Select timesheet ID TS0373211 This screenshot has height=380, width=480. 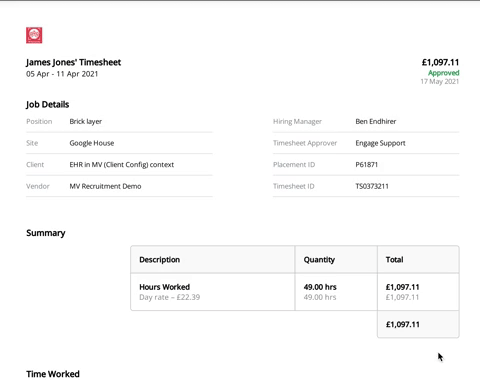click(372, 186)
